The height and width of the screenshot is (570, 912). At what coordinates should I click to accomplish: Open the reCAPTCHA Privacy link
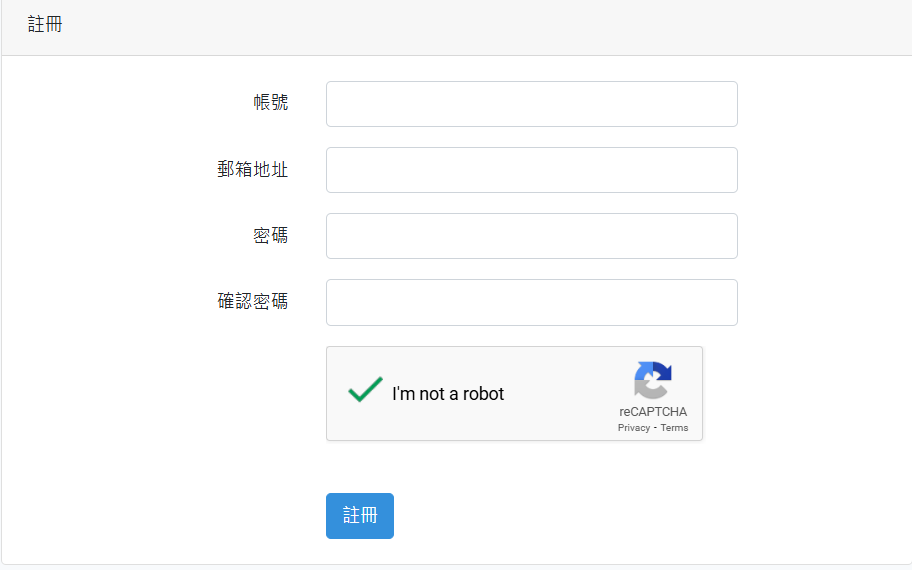(633, 428)
